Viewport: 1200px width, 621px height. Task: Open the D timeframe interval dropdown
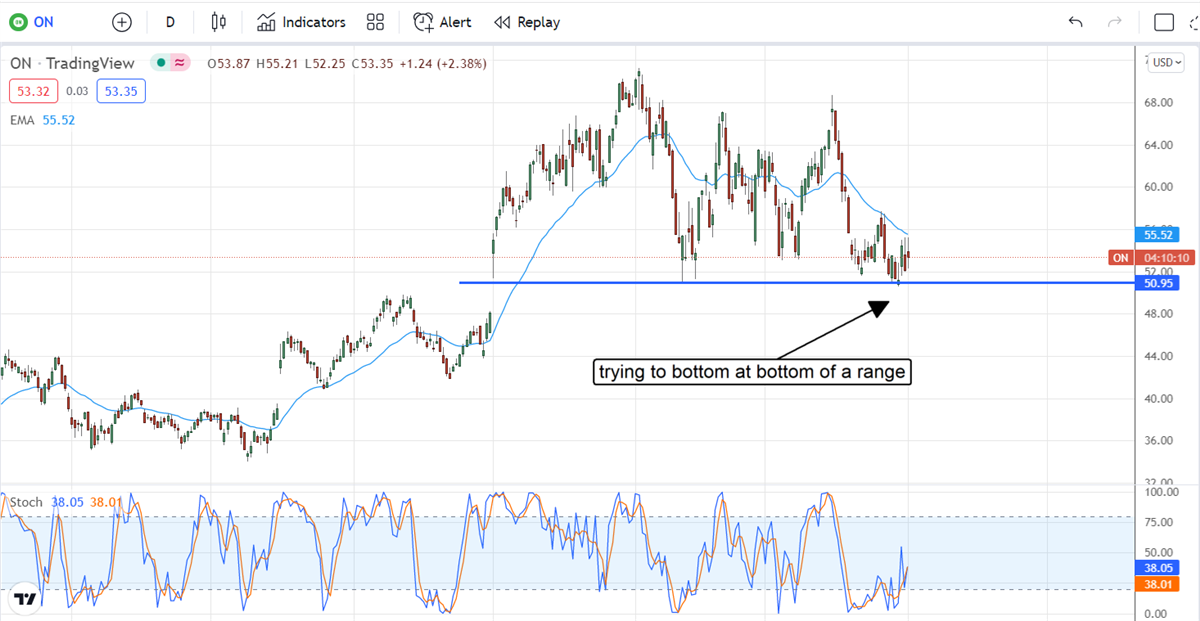[170, 22]
